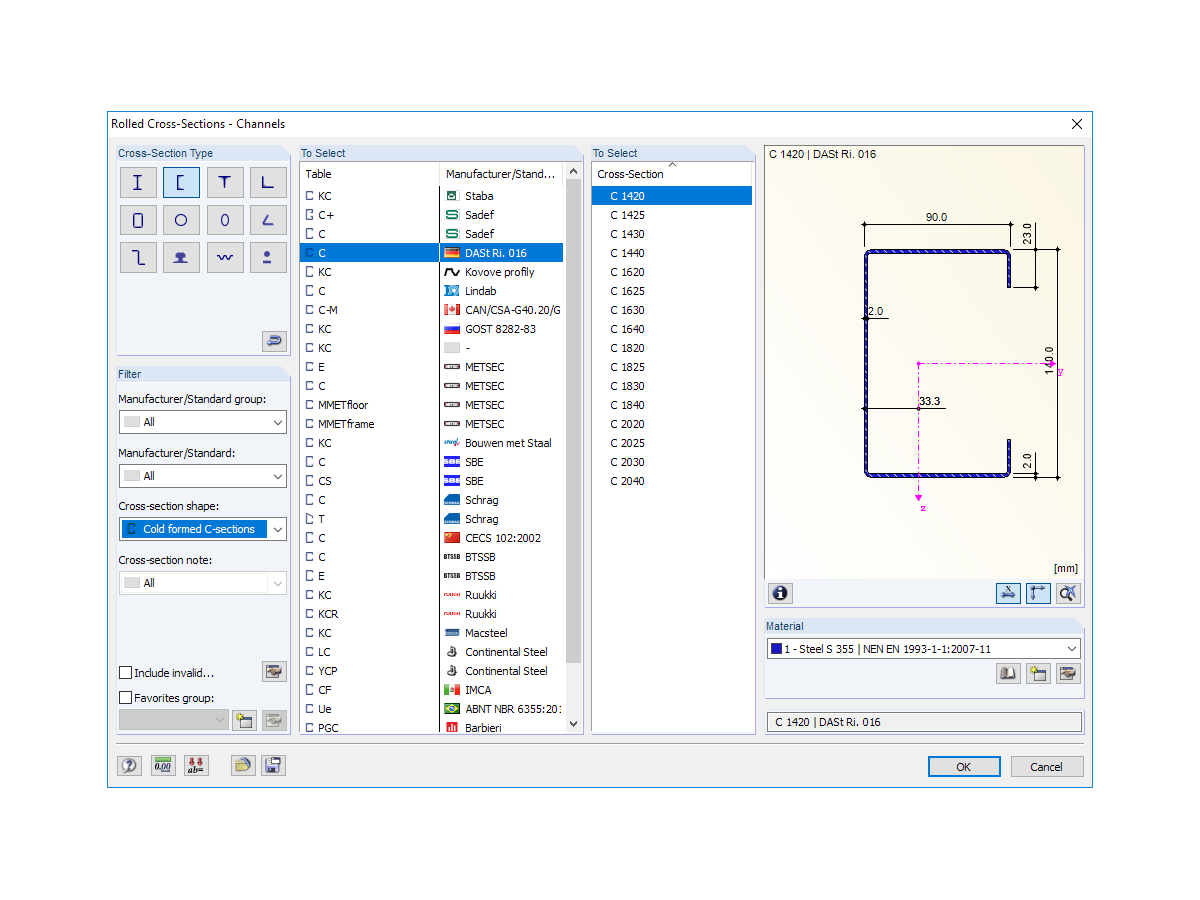
Task: Open the Material dropdown
Action: [x=923, y=649]
